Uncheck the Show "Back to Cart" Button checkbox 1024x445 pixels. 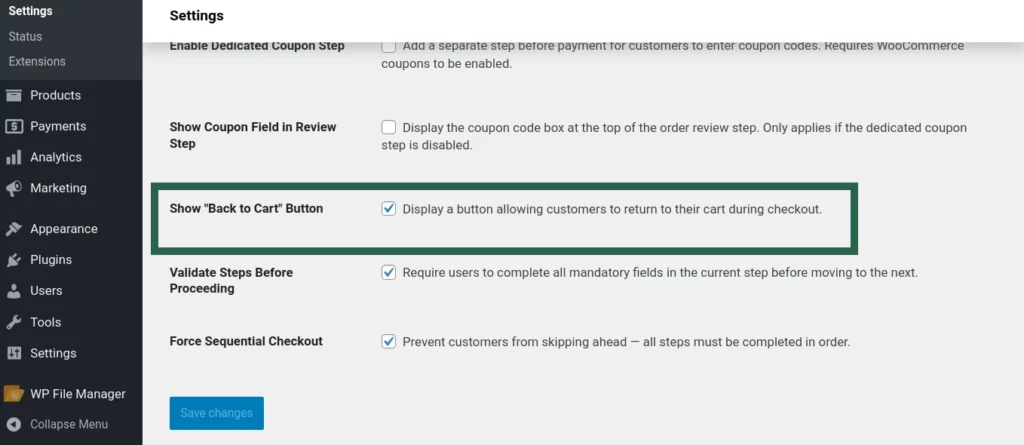tap(389, 209)
